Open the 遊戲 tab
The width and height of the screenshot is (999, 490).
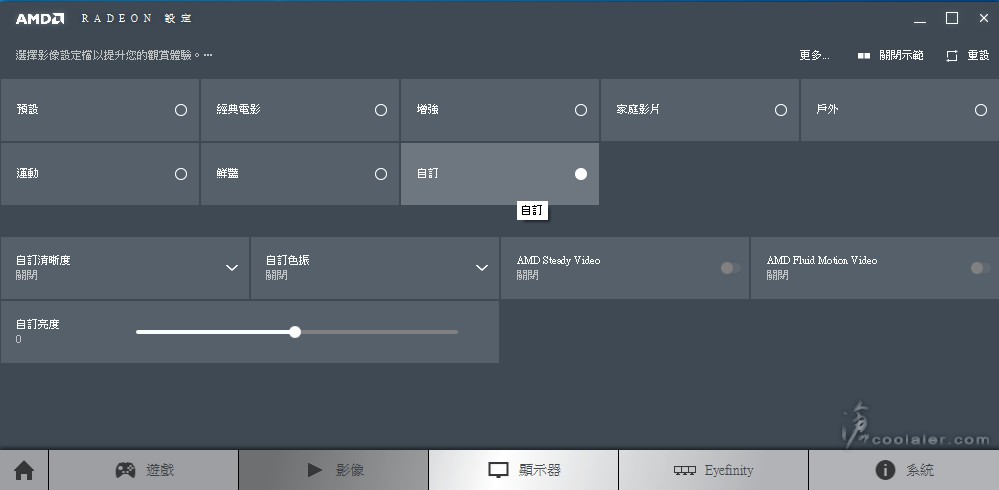click(143, 470)
